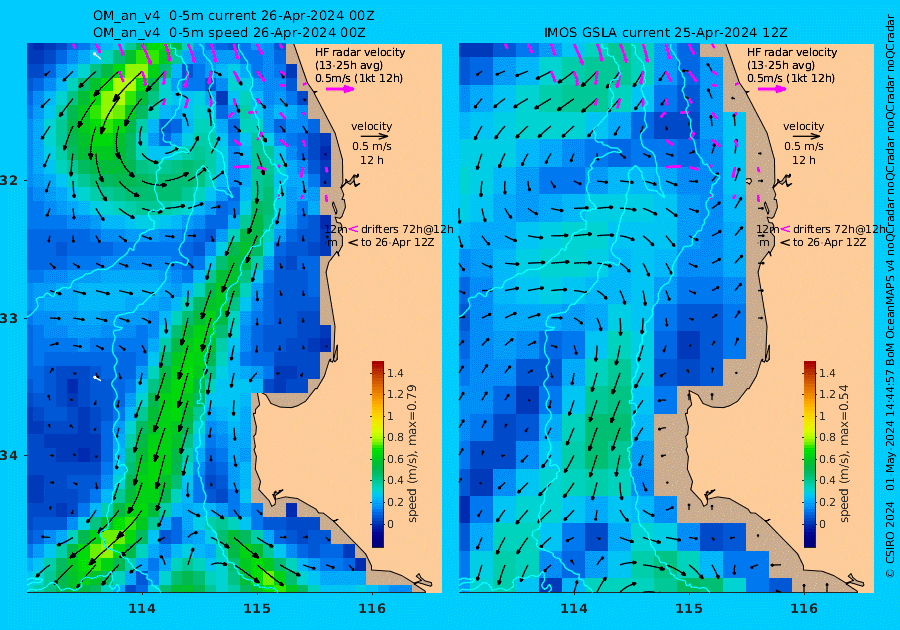Screen dimensions: 900x630
Task: Click longitude label 114 under right map
Action: (573, 609)
